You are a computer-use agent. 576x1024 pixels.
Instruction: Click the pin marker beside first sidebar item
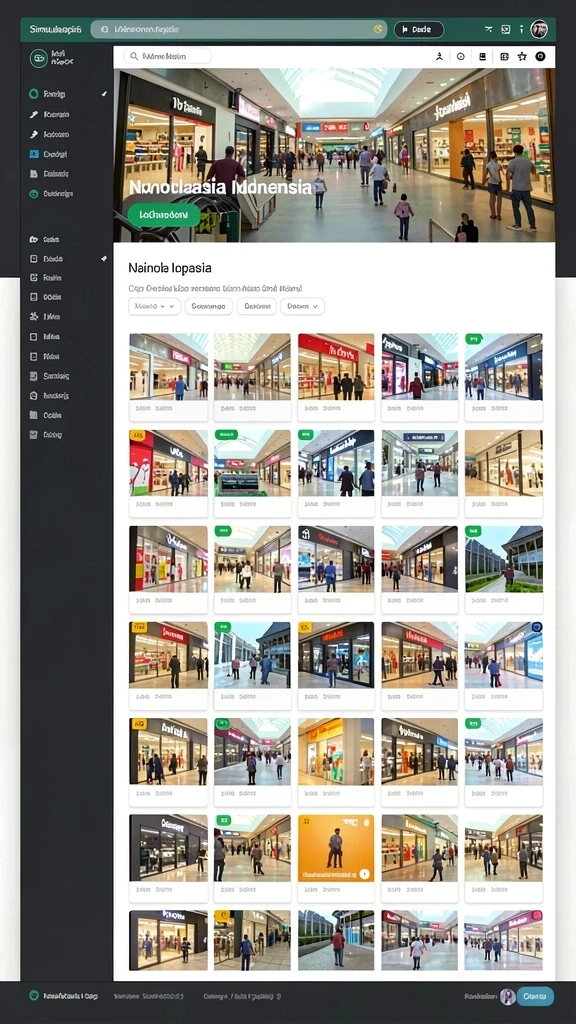(x=104, y=94)
